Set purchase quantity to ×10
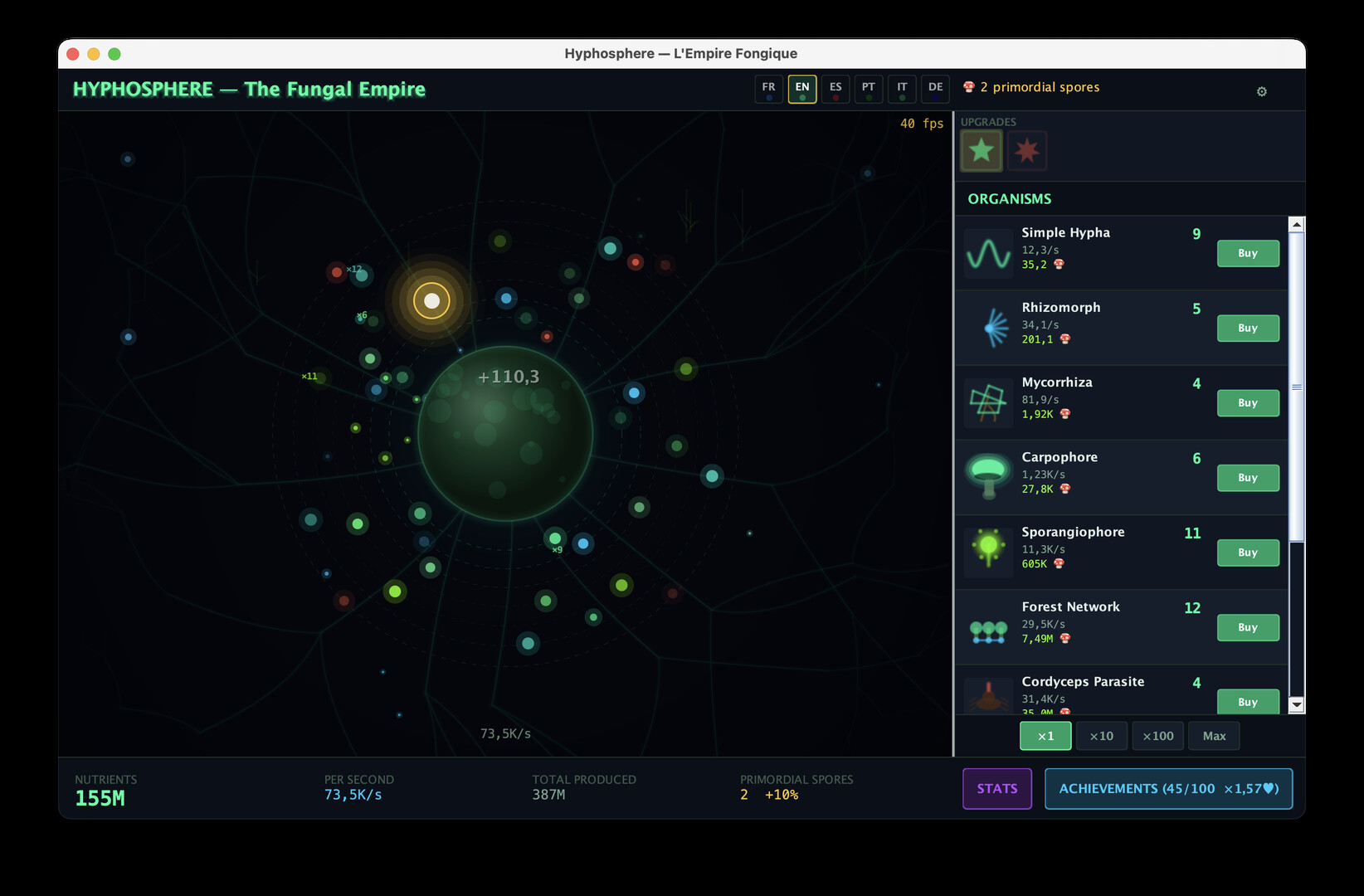Viewport: 1364px width, 896px height. tap(1101, 736)
